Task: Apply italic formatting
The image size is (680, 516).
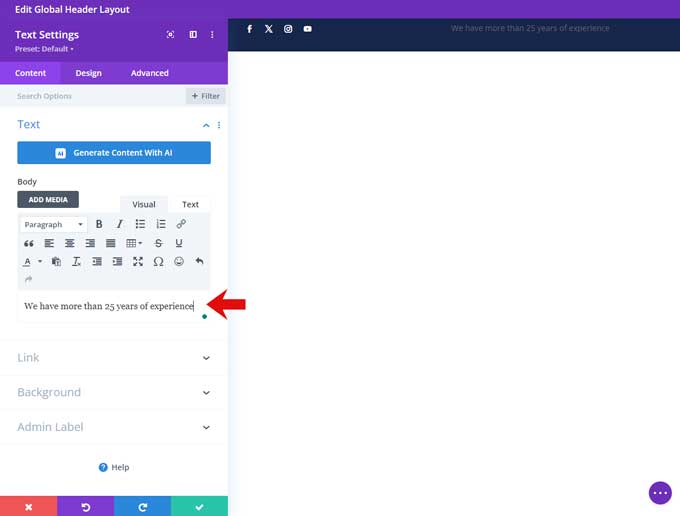Action: (x=119, y=224)
